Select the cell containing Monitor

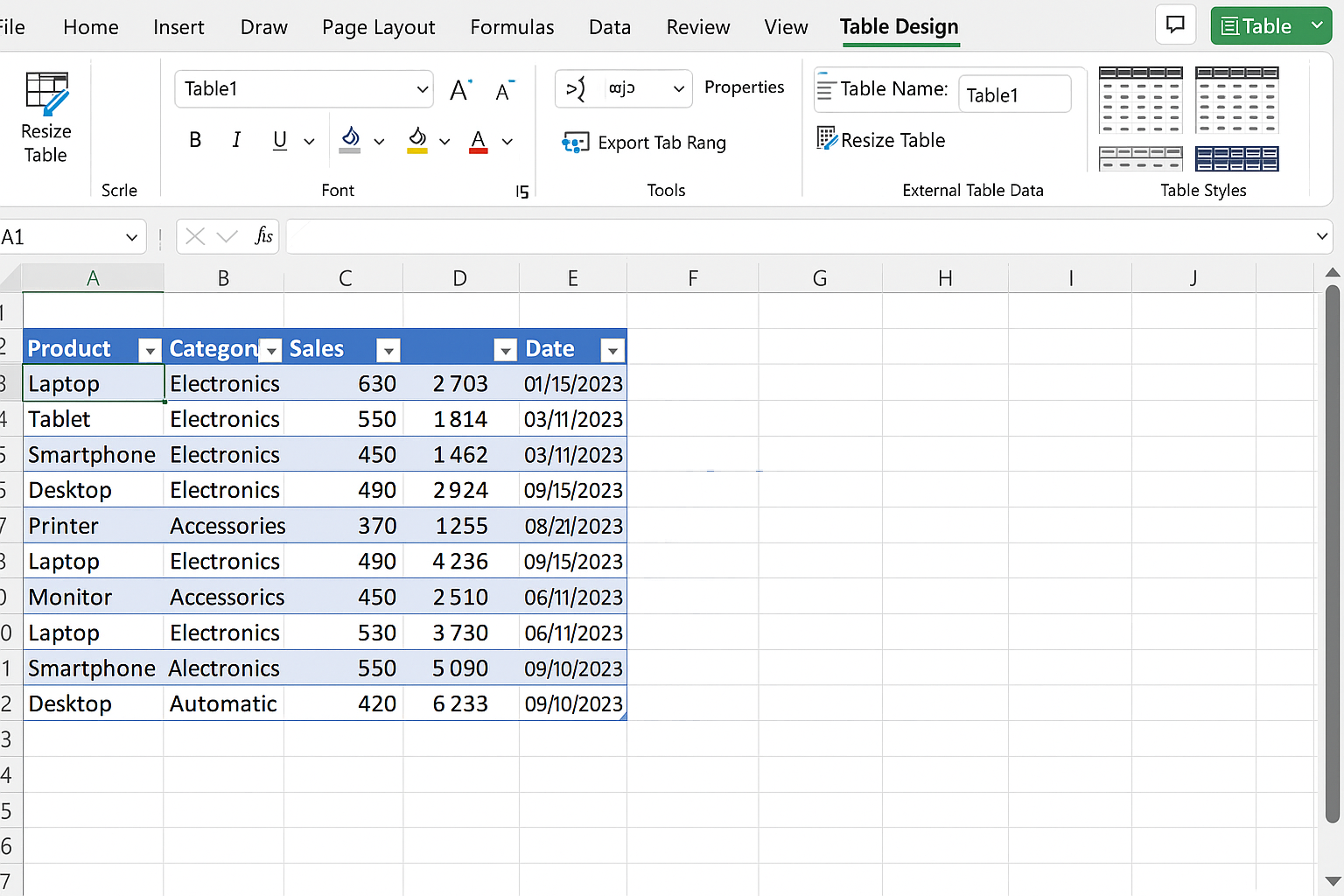tap(94, 597)
